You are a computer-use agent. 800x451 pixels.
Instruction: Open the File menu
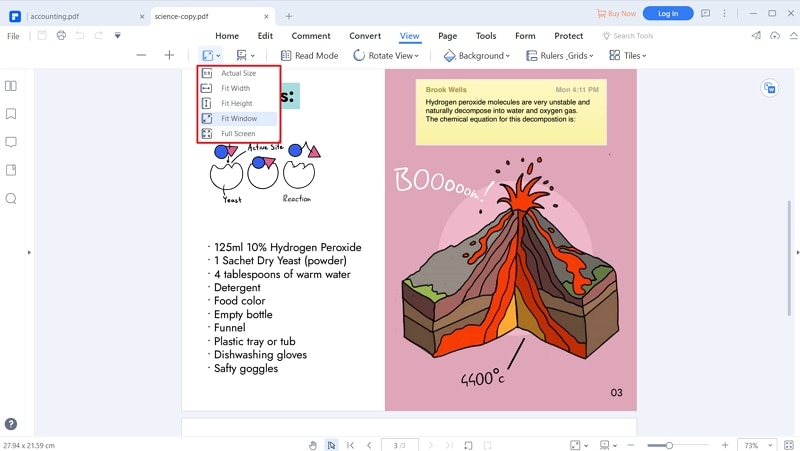[13, 36]
